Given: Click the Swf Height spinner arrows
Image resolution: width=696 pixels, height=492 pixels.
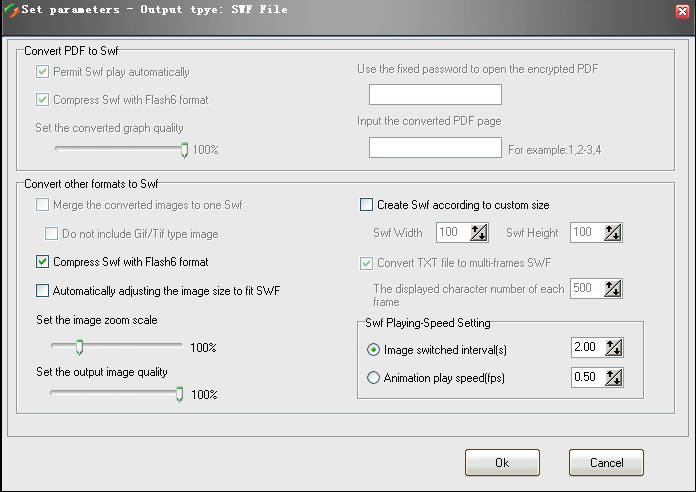Looking at the screenshot, I should pyautogui.click(x=613, y=233).
